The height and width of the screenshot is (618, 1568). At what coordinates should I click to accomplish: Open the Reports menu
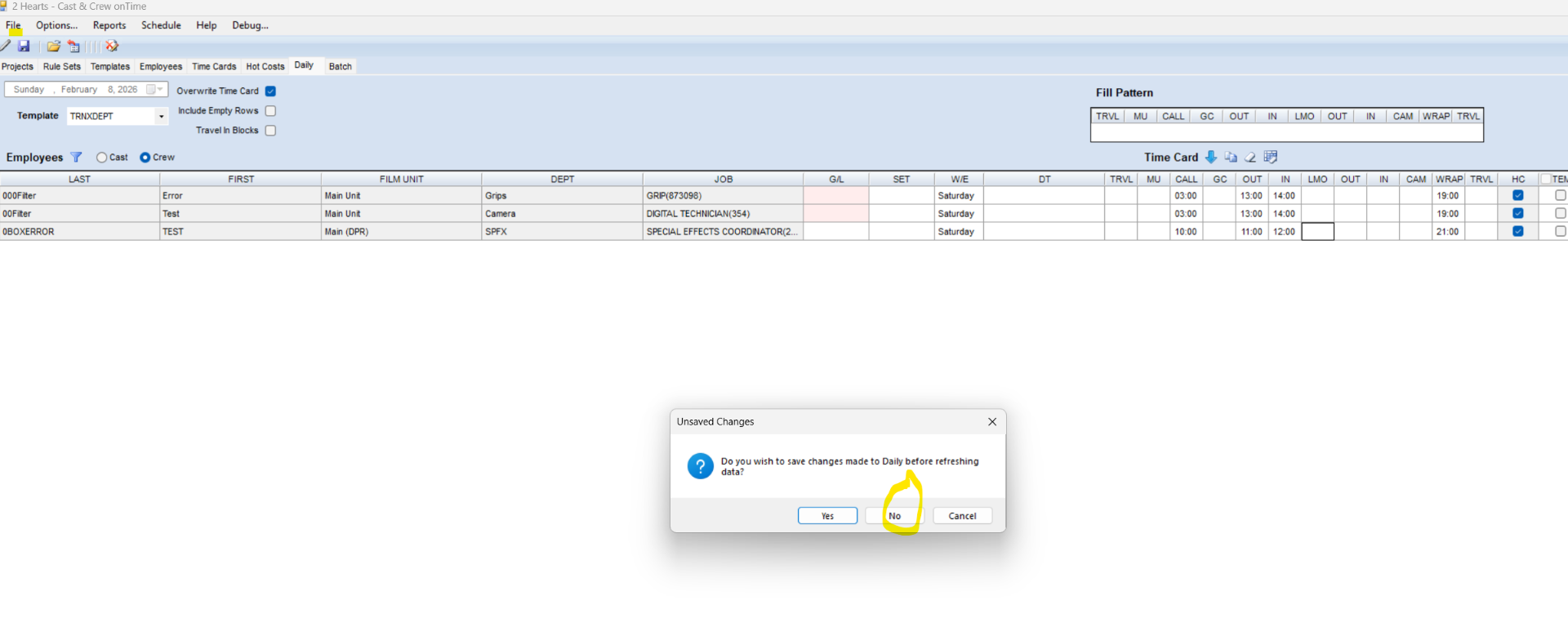coord(109,25)
